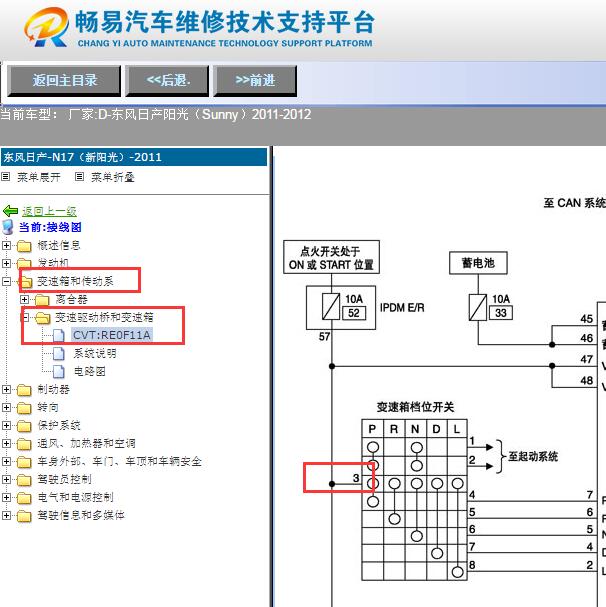Viewport: 606px width, 607px height.
Task: Expand the 车身外部、车门、车顶和车辆安全 node
Action: [x=6, y=461]
